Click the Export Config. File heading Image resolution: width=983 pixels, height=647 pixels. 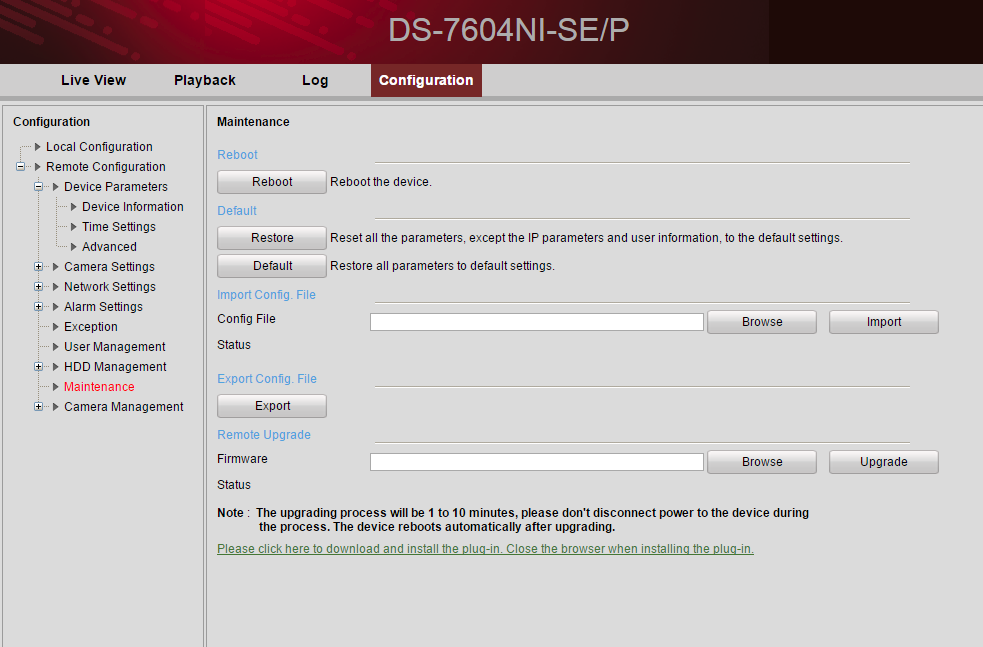(267, 379)
